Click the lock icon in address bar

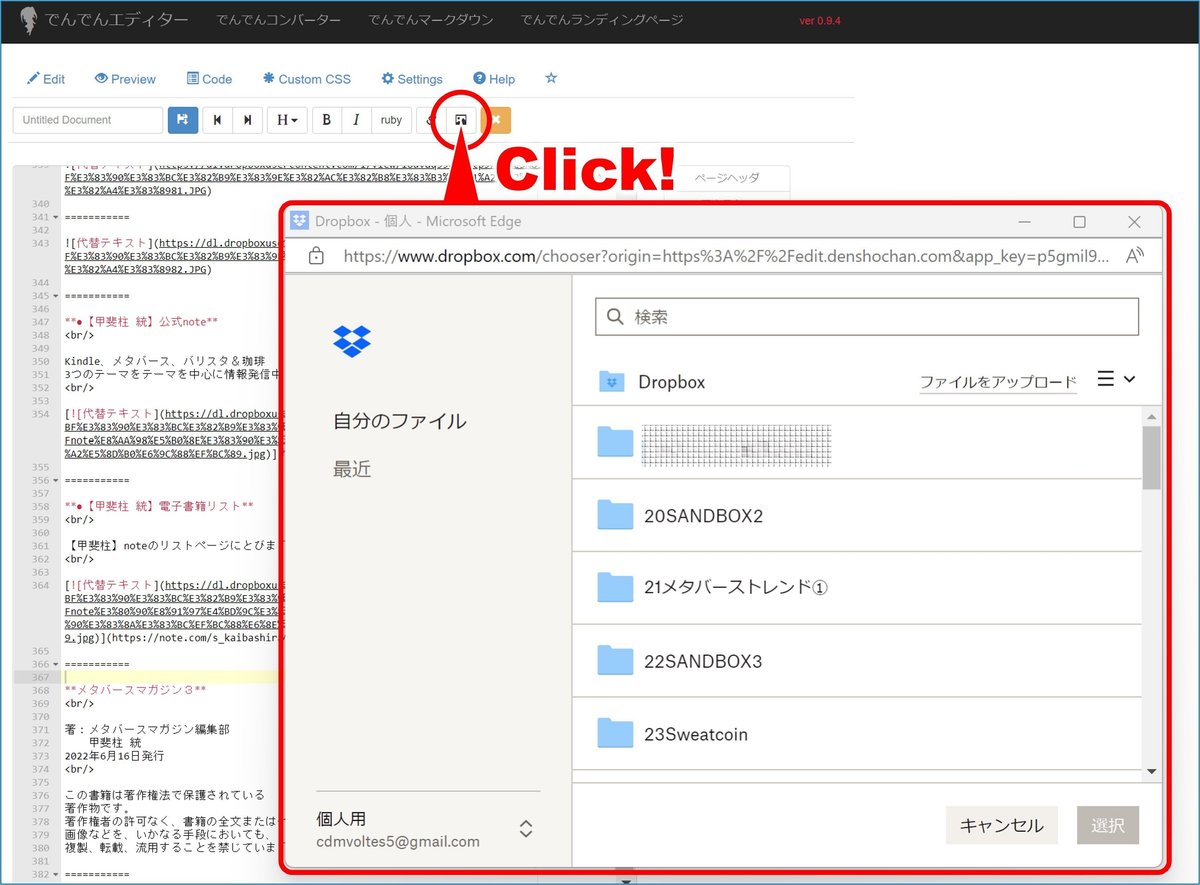(316, 256)
